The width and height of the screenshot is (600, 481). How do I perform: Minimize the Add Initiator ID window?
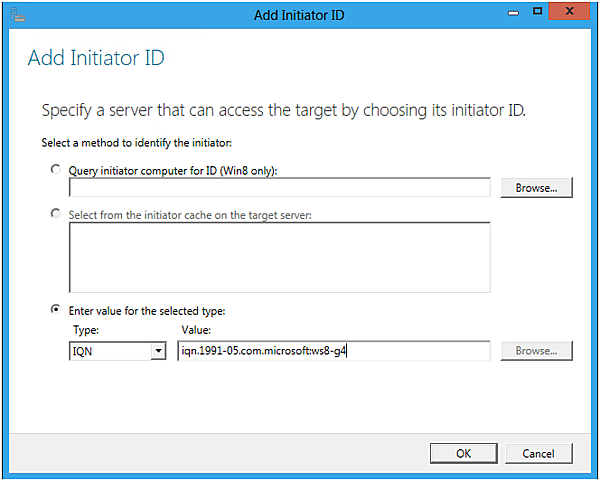(x=514, y=12)
